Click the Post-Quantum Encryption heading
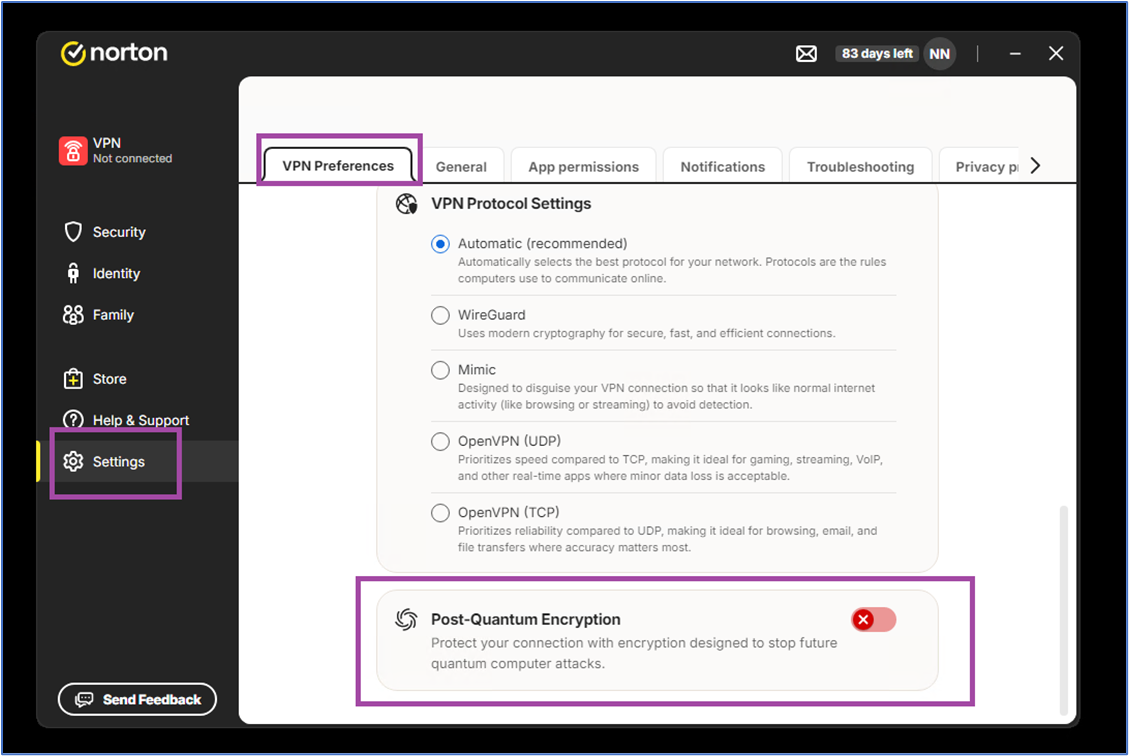Image resolution: width=1129 pixels, height=756 pixels. (x=526, y=619)
